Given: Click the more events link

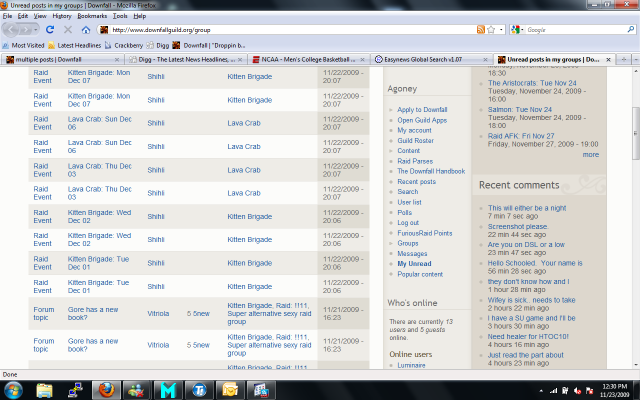Looking at the screenshot, I should pyautogui.click(x=591, y=155).
